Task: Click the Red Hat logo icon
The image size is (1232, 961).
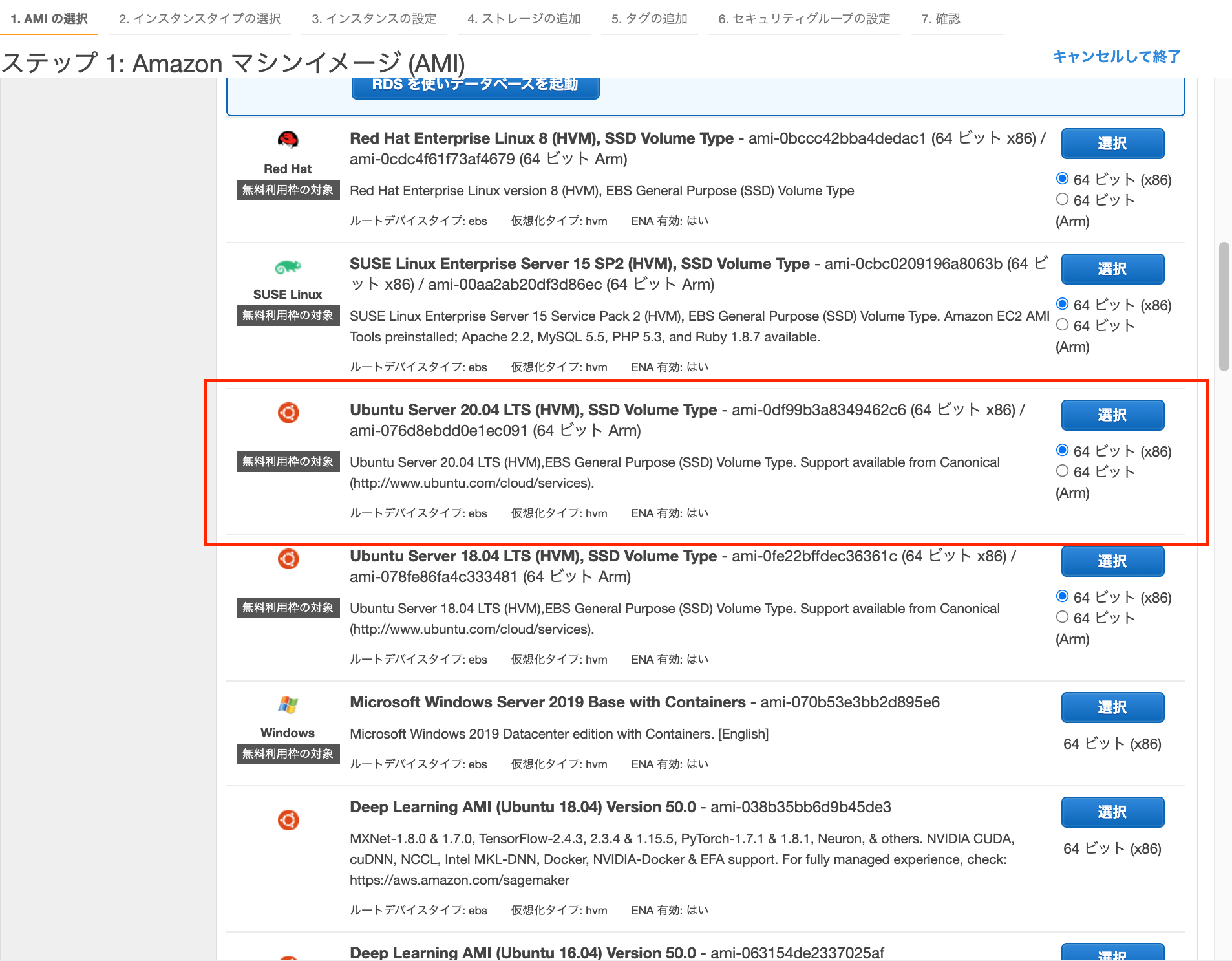Action: point(288,140)
